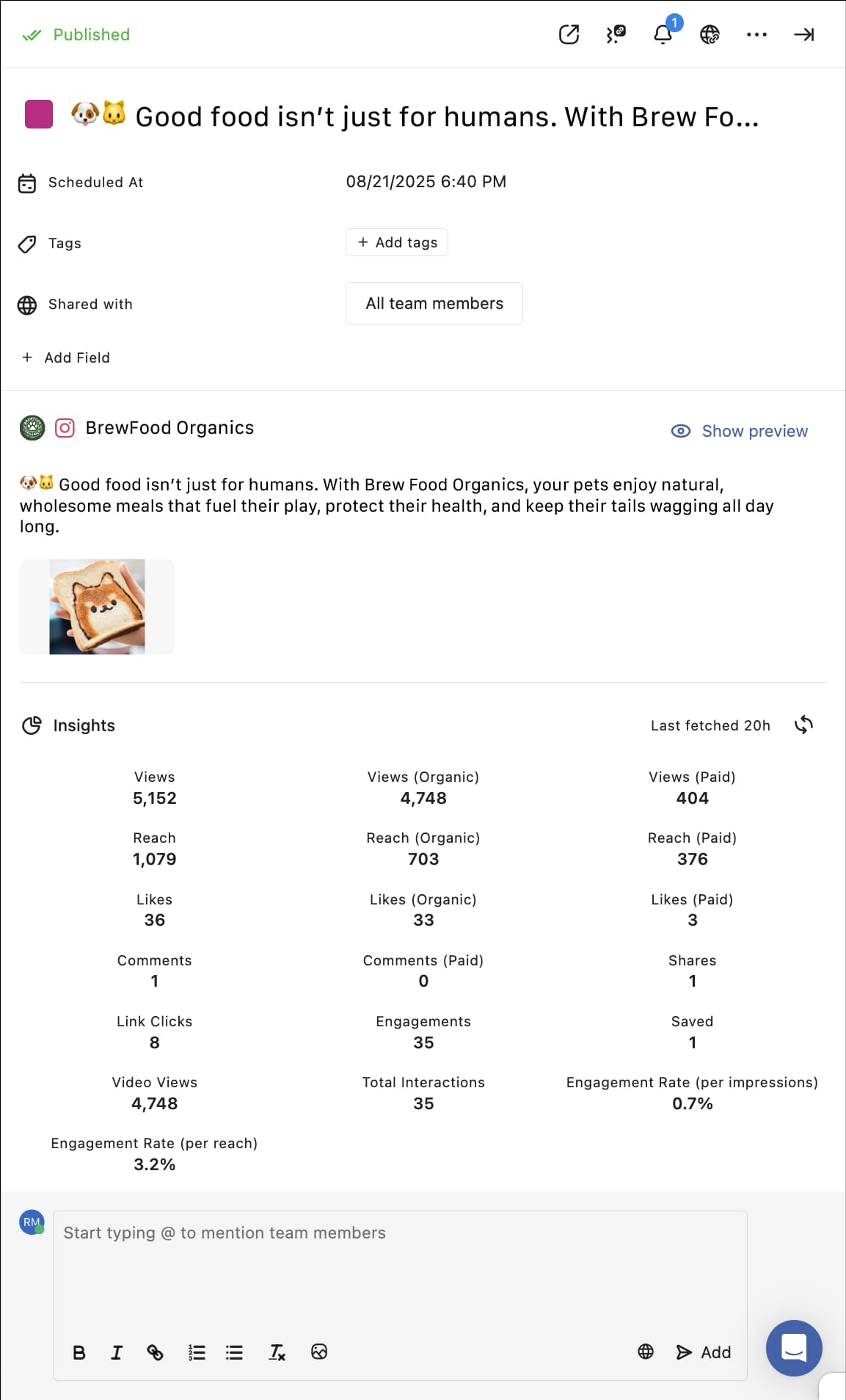Open the three-dot more options menu

pyautogui.click(x=756, y=35)
